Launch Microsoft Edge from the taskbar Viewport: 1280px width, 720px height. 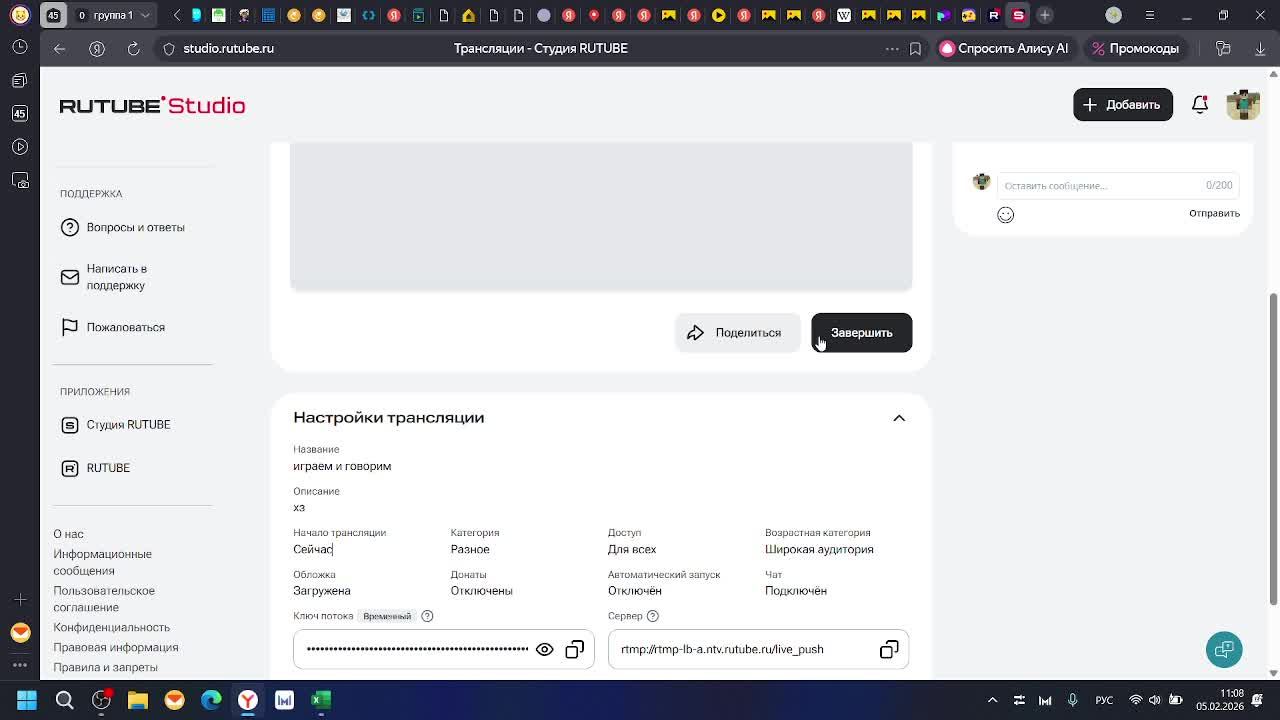click(211, 700)
